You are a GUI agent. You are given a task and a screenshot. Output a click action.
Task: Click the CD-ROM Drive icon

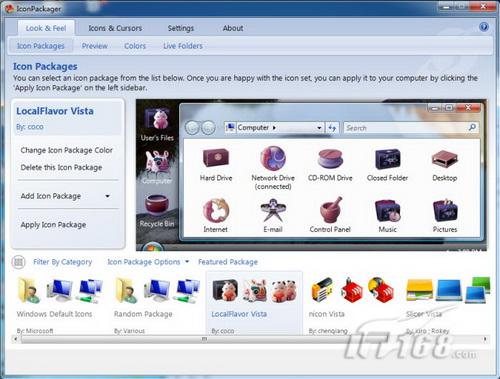pyautogui.click(x=330, y=158)
